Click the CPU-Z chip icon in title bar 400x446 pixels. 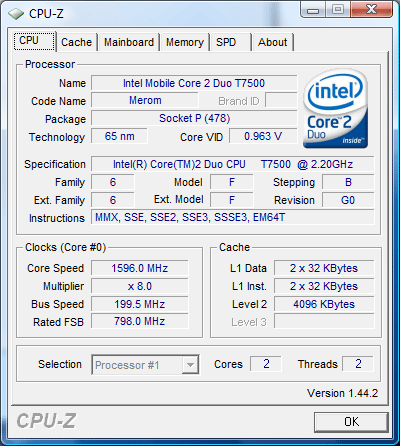coord(16,14)
